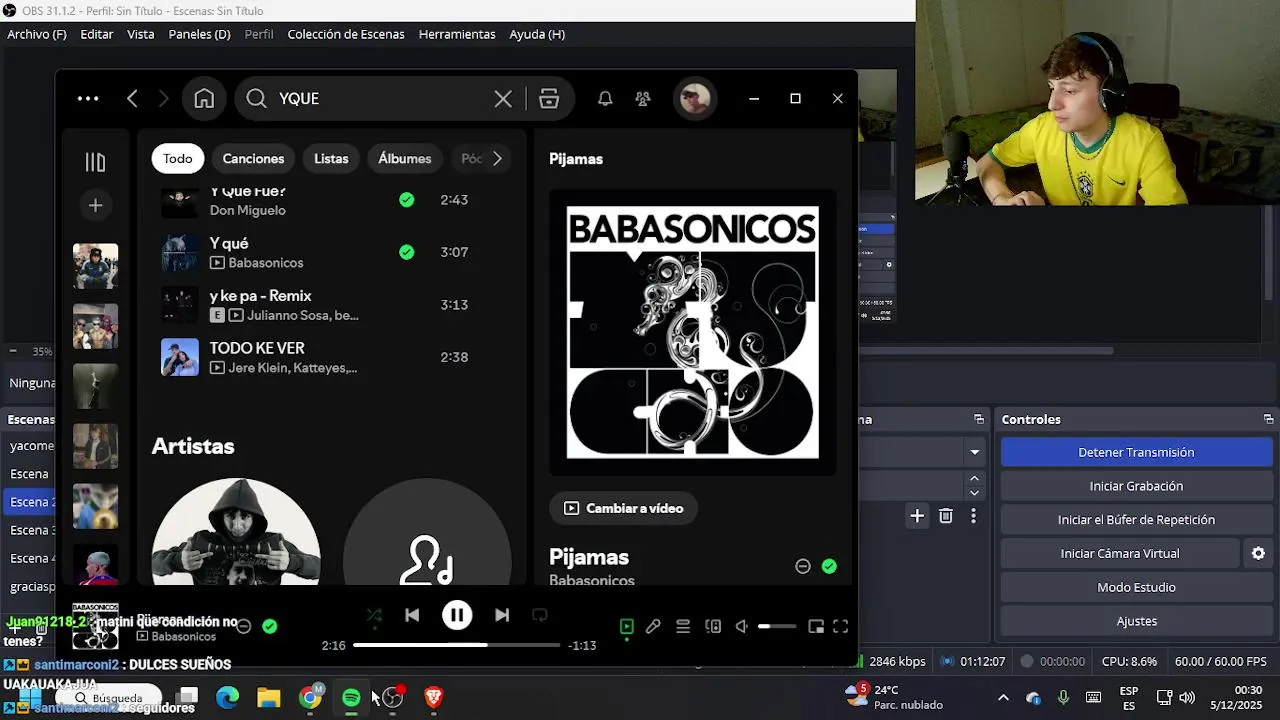1280x720 pixels.
Task: Click Iniciar el Búfer de Repetición
Action: (1136, 520)
